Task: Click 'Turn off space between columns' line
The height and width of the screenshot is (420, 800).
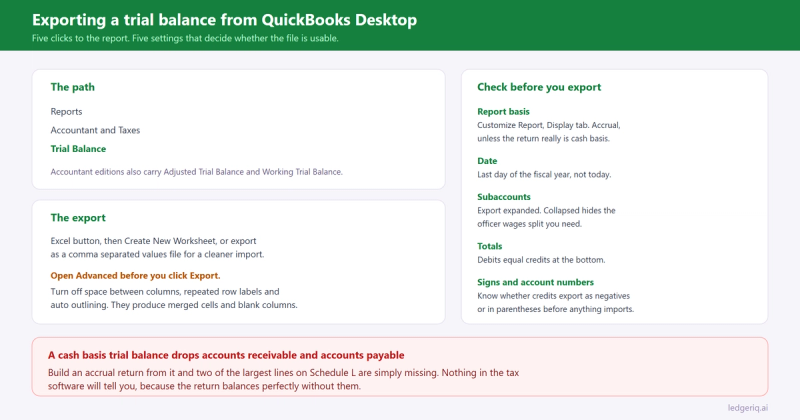Action: (165, 292)
